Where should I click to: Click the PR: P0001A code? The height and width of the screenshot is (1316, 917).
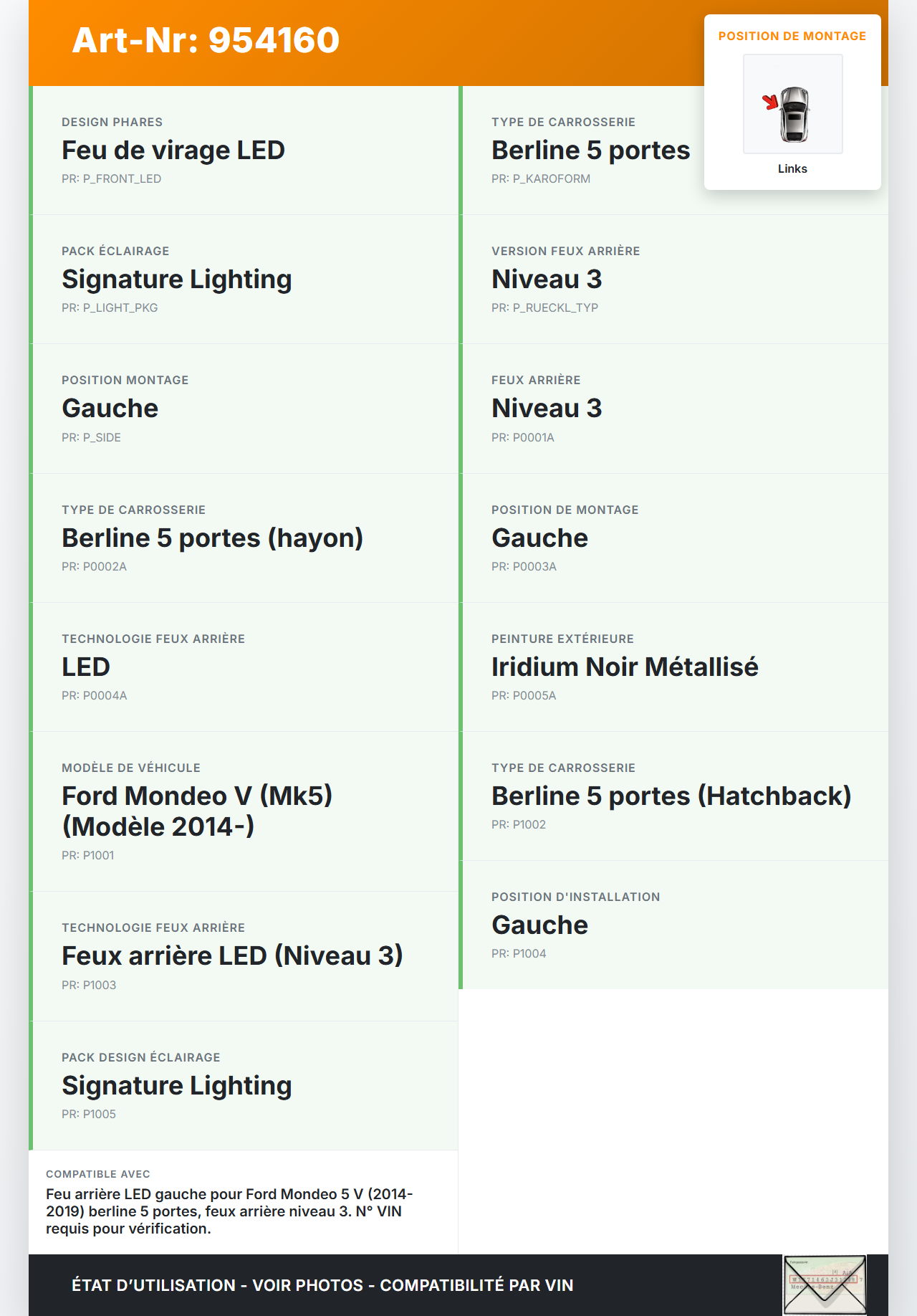523,437
